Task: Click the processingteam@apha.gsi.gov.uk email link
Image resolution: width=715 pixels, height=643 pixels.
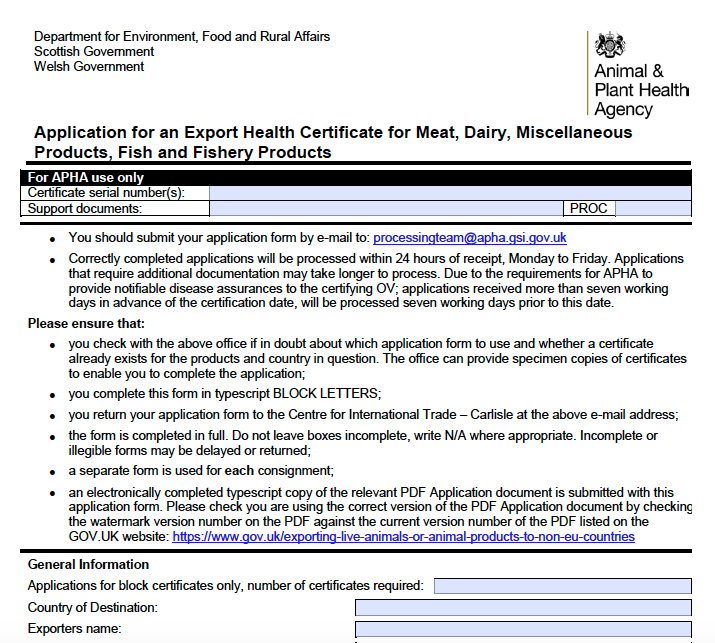Action: coord(470,238)
